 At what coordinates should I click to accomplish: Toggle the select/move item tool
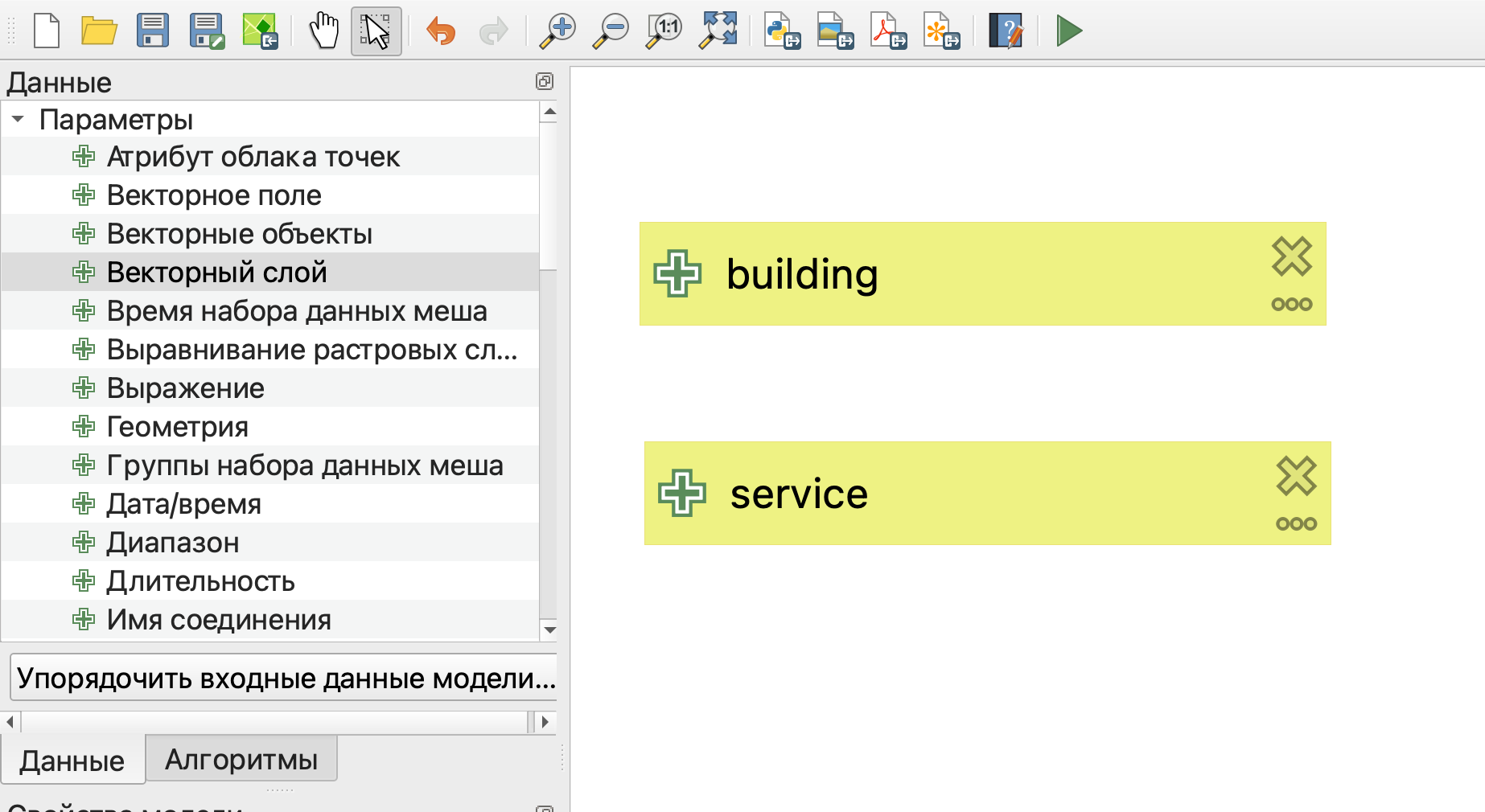point(376,31)
